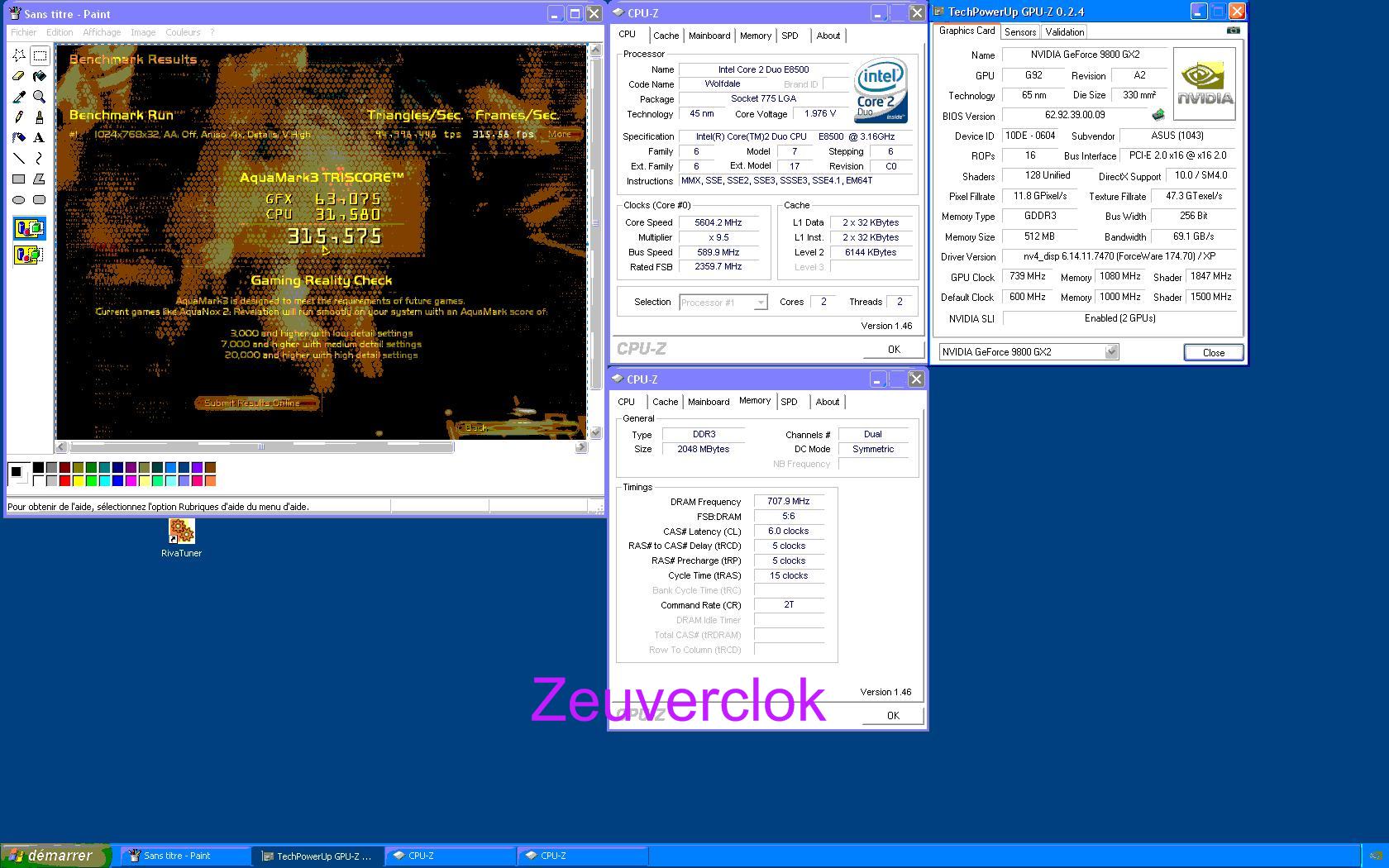The height and width of the screenshot is (868, 1389).
Task: Select transparent selection mode option in Paint
Action: 29,255
